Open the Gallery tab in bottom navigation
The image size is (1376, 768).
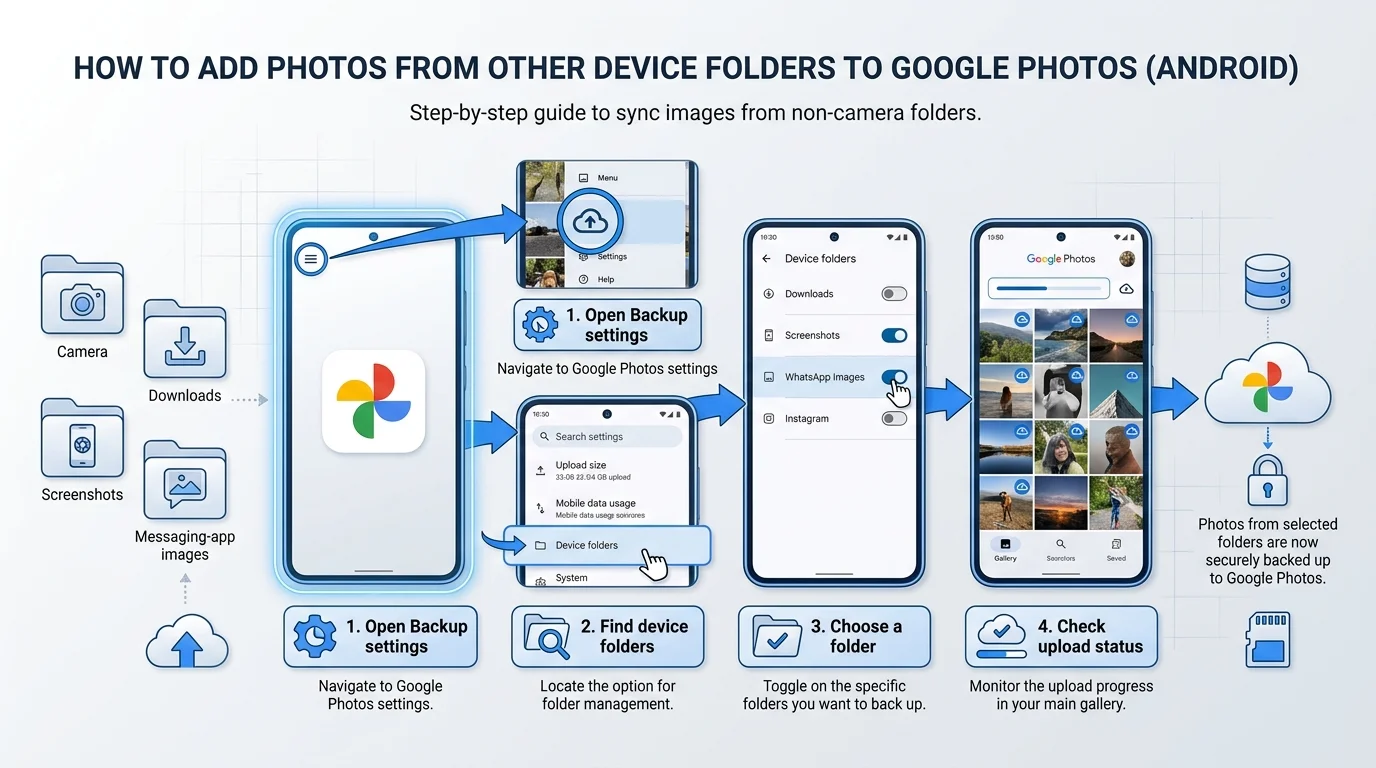coord(1005,550)
